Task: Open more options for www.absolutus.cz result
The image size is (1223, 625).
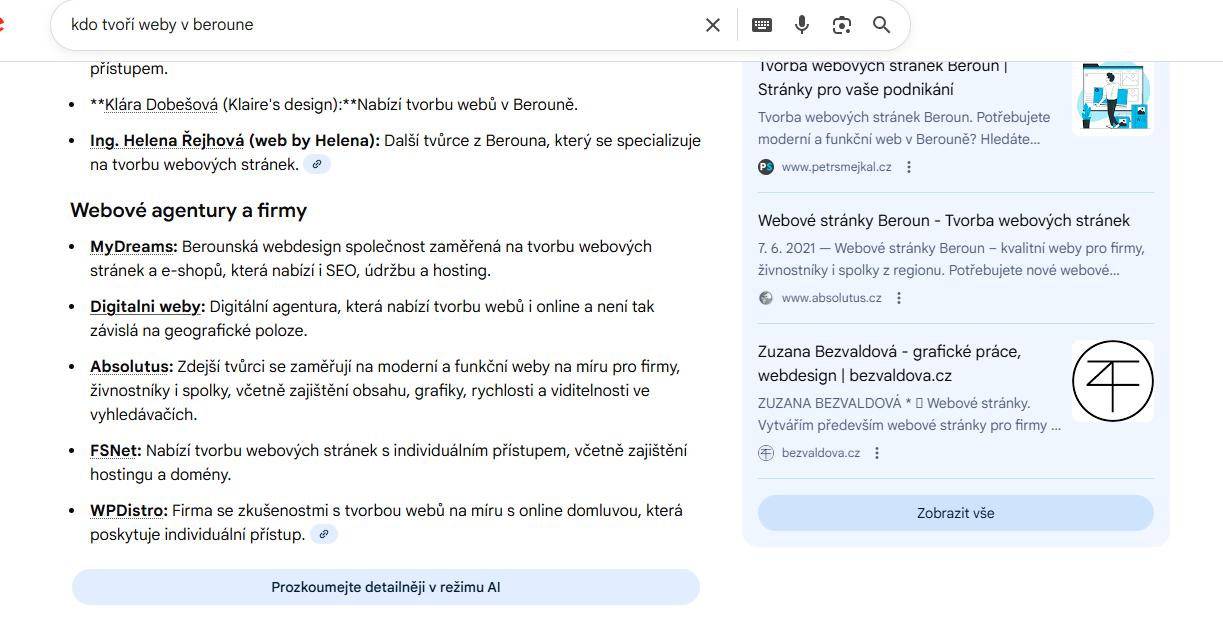Action: pyautogui.click(x=899, y=298)
